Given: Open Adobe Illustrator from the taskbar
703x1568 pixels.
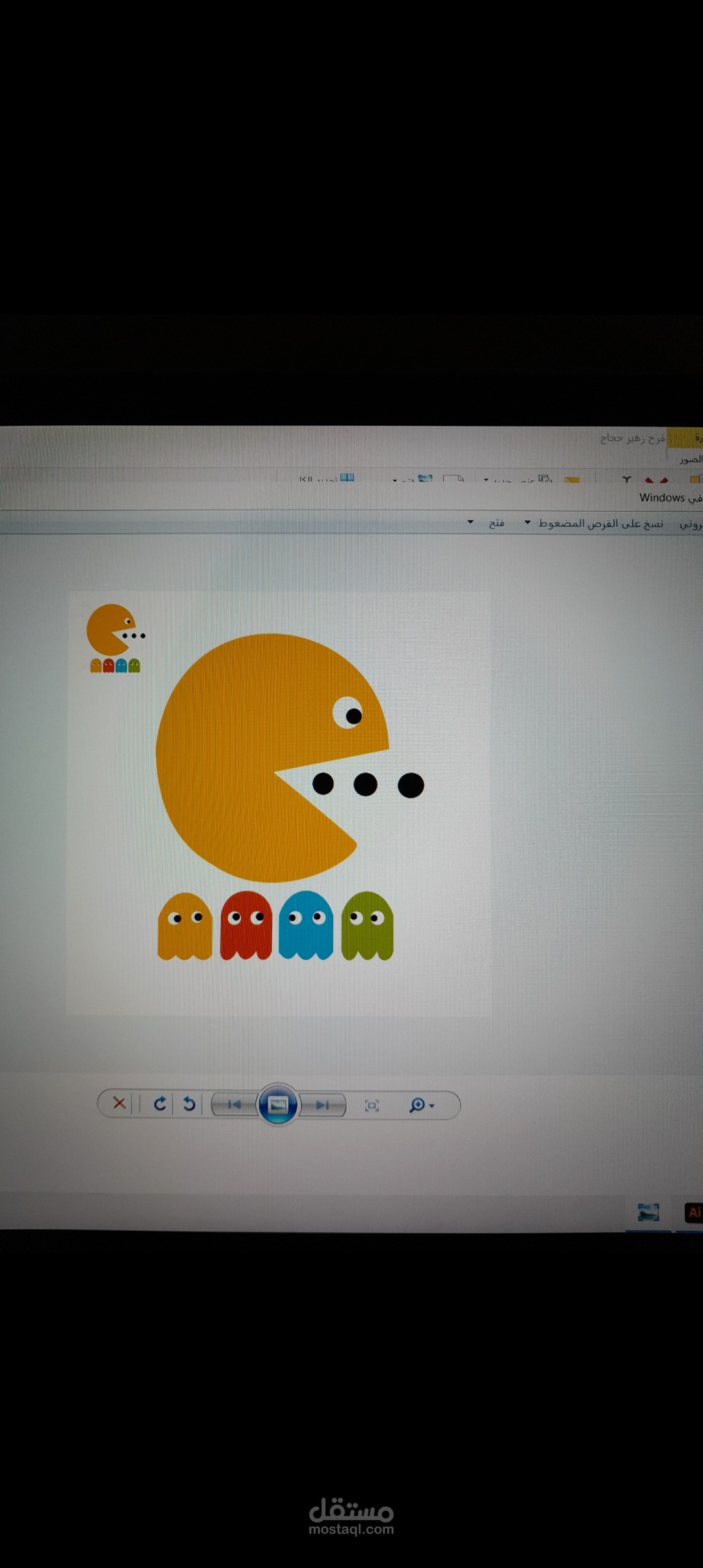Looking at the screenshot, I should click(x=694, y=1212).
